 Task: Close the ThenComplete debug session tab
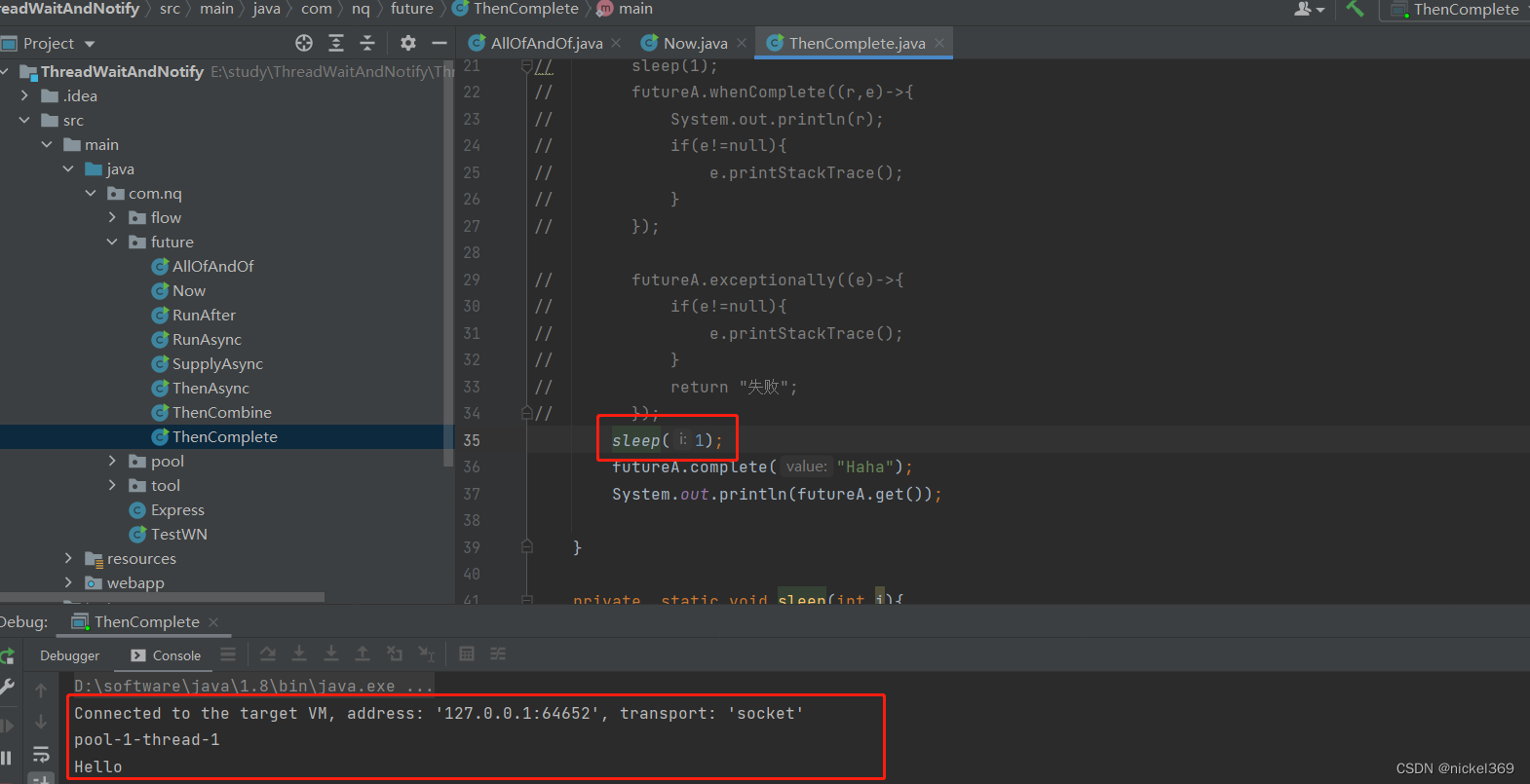tap(213, 622)
